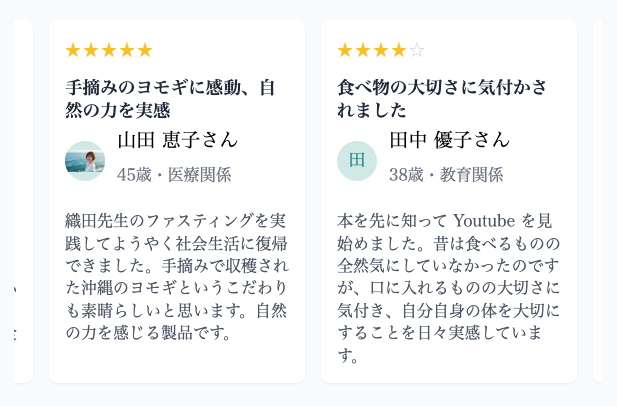The width and height of the screenshot is (617, 406).
Task: Click the 45歳・医療関係 reviewer details
Action: (174, 175)
